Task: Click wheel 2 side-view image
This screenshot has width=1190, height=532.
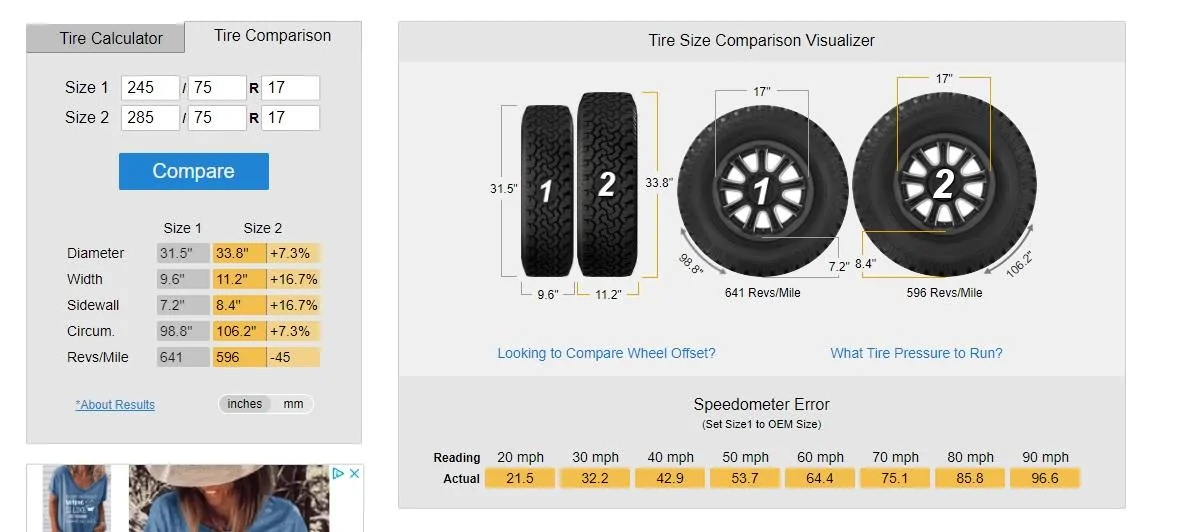Action: click(944, 185)
